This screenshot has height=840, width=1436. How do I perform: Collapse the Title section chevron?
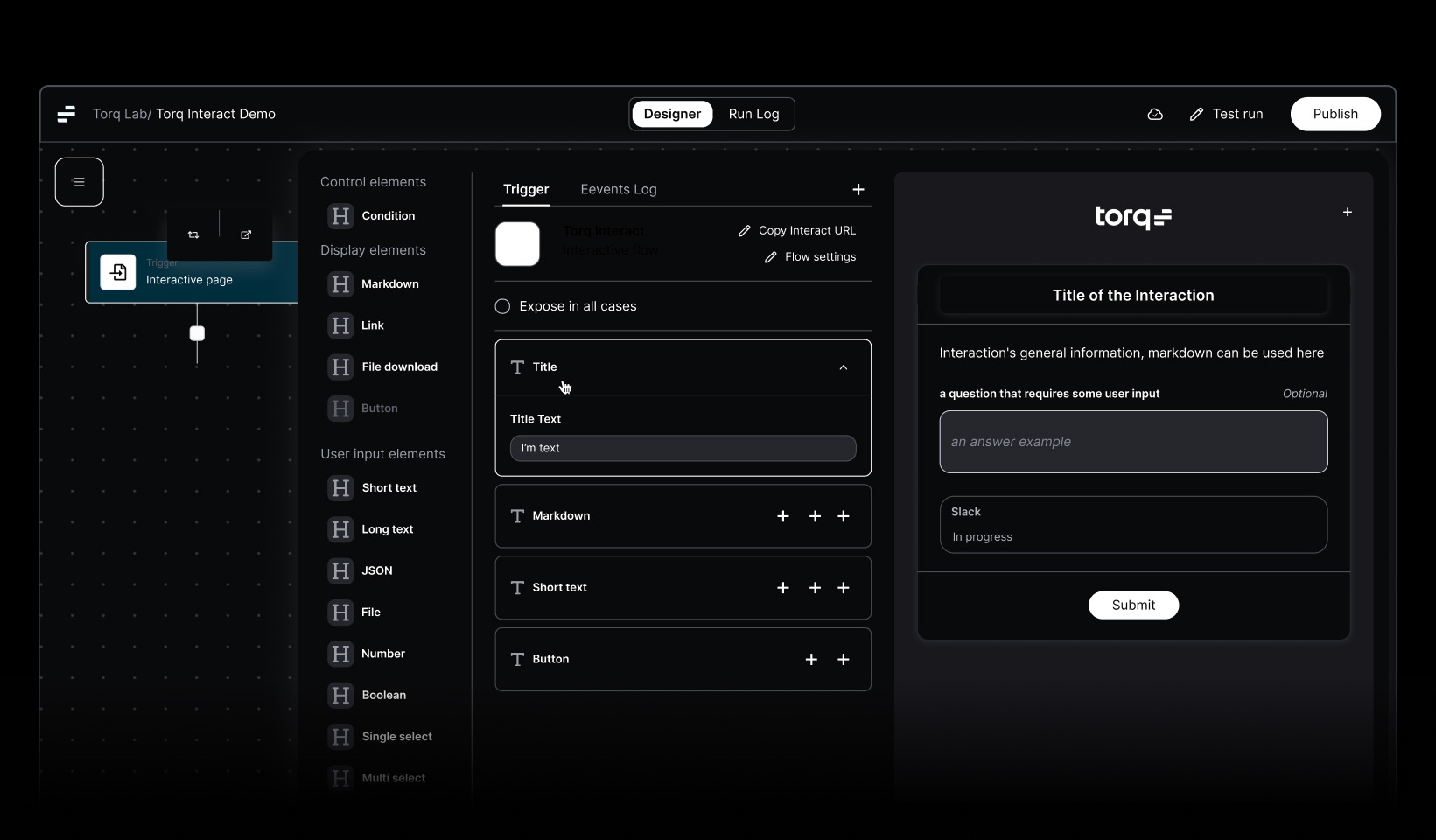(x=844, y=367)
